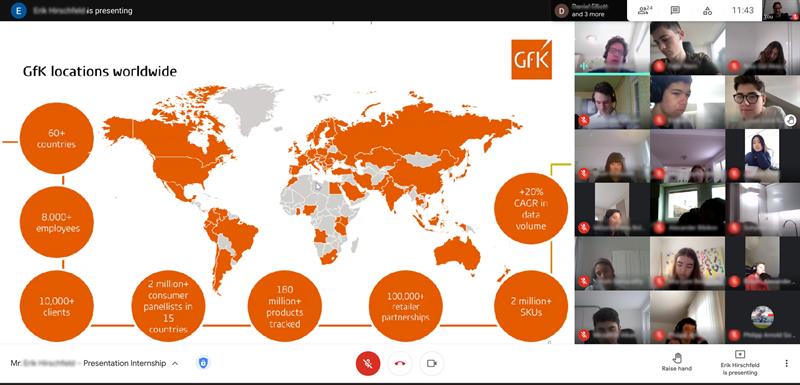This screenshot has height=385, width=800.
Task: Select the round-avatar participant tile at bottom right
Action: [762, 317]
